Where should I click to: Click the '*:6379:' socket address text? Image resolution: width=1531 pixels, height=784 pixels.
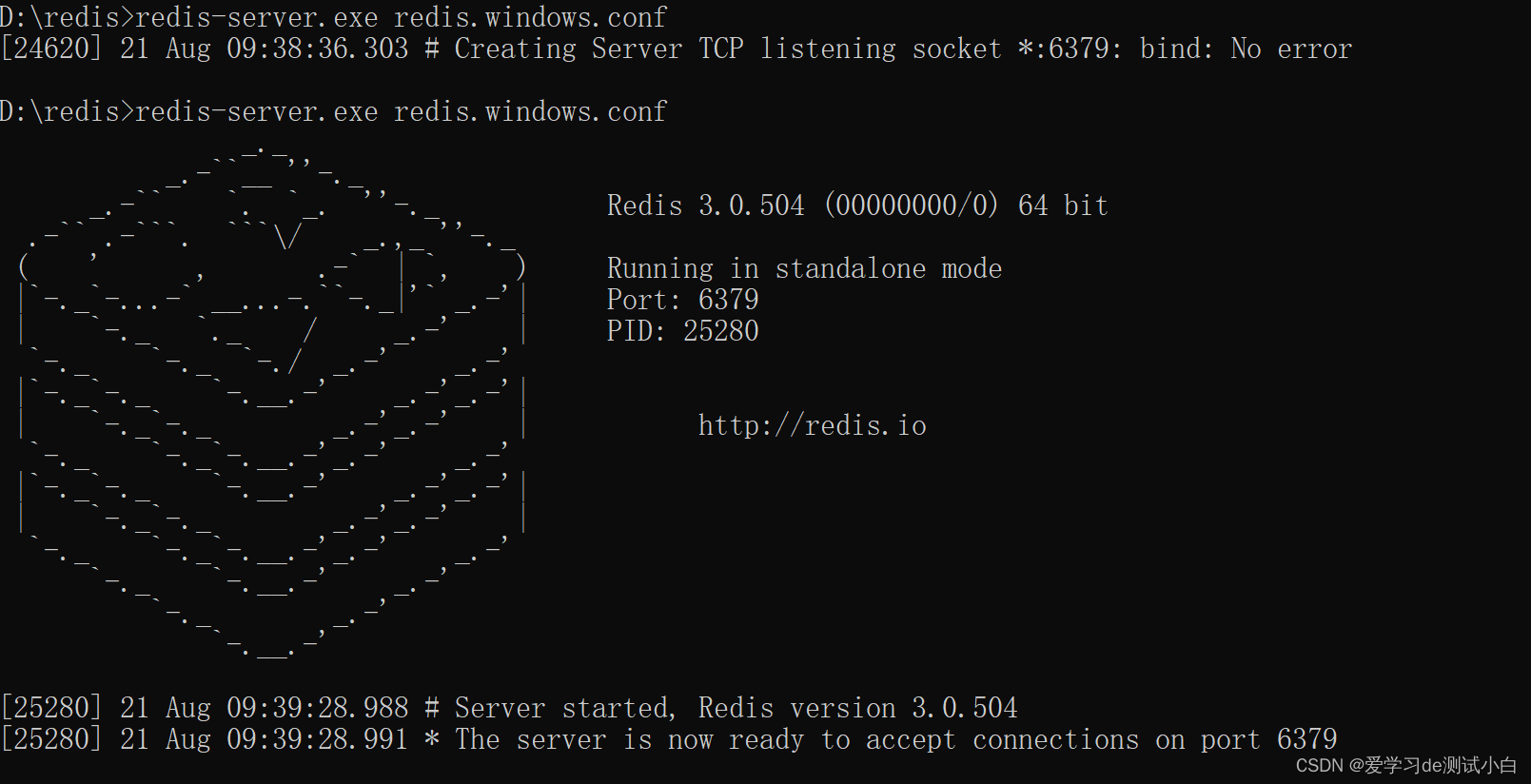click(1070, 49)
